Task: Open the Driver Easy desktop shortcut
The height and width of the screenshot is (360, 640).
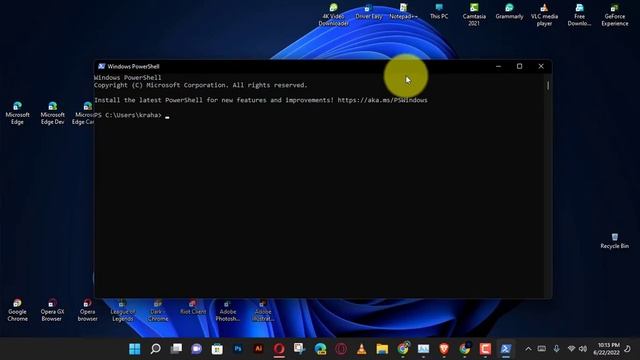Action: (x=369, y=12)
